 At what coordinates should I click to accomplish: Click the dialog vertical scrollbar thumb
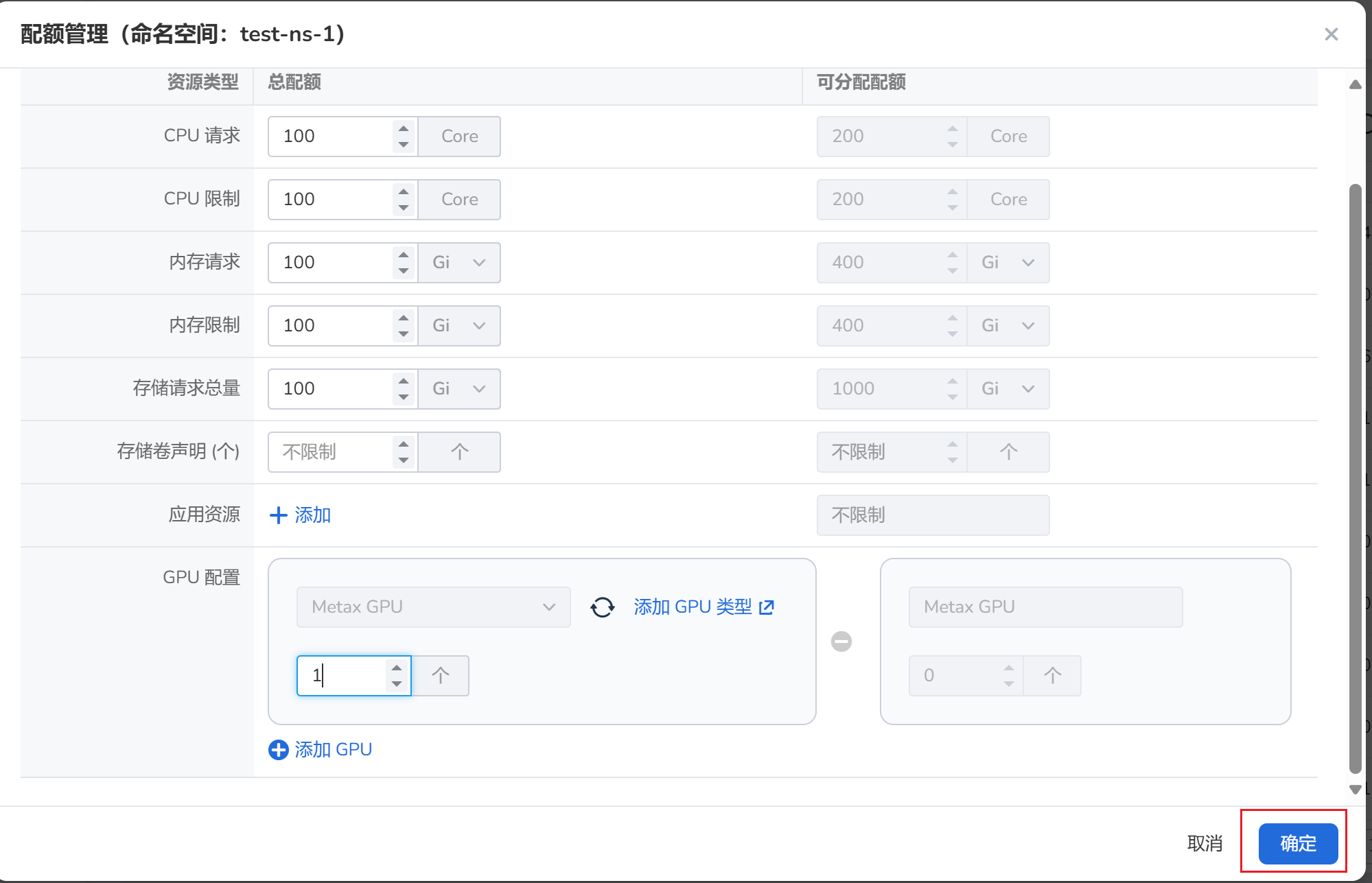point(1355,478)
